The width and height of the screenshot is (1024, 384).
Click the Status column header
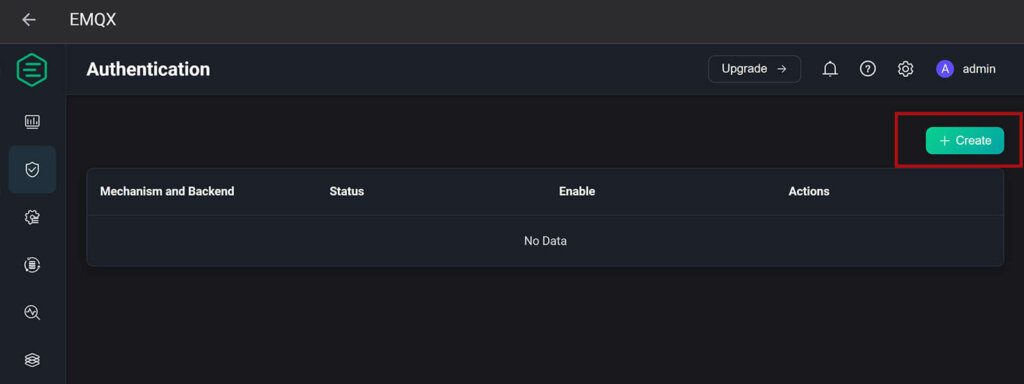(347, 191)
